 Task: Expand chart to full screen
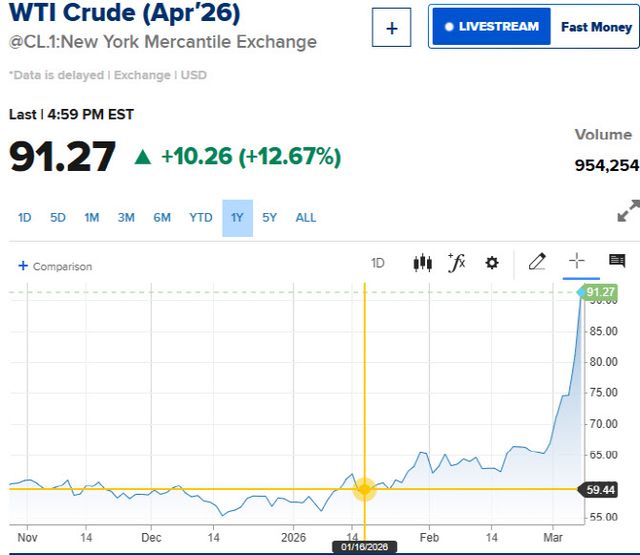[x=628, y=212]
